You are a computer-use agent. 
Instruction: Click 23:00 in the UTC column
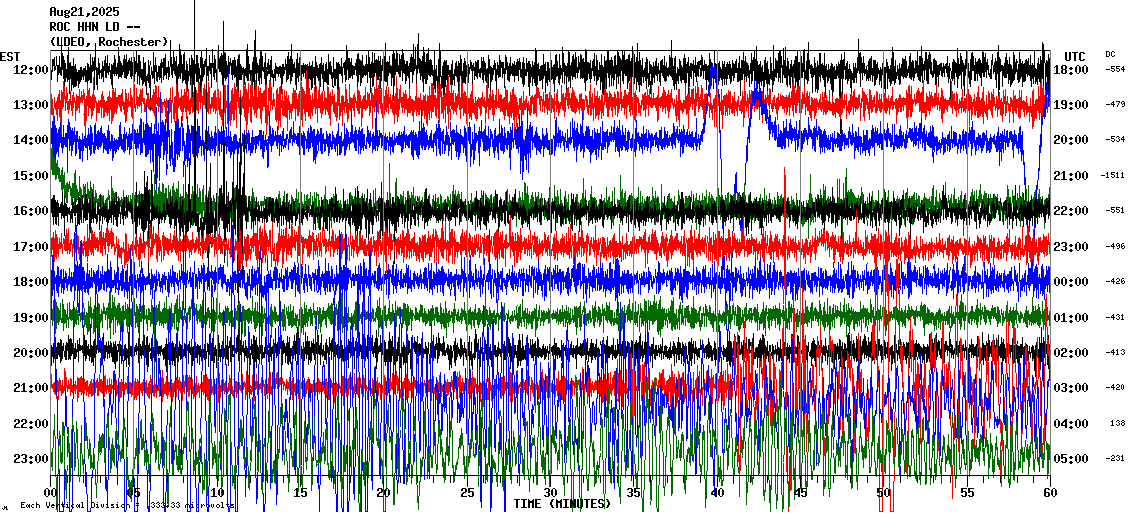[x=1071, y=247]
